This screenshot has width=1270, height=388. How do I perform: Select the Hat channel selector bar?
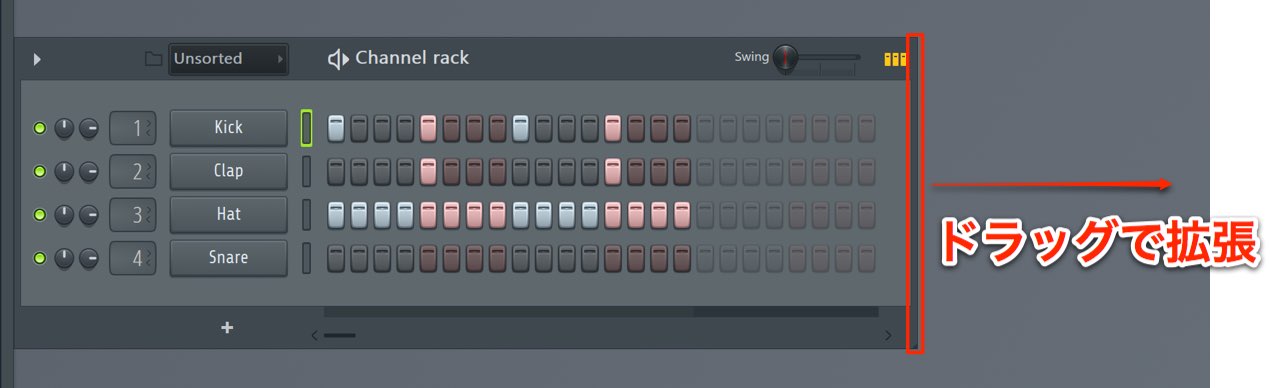[307, 214]
